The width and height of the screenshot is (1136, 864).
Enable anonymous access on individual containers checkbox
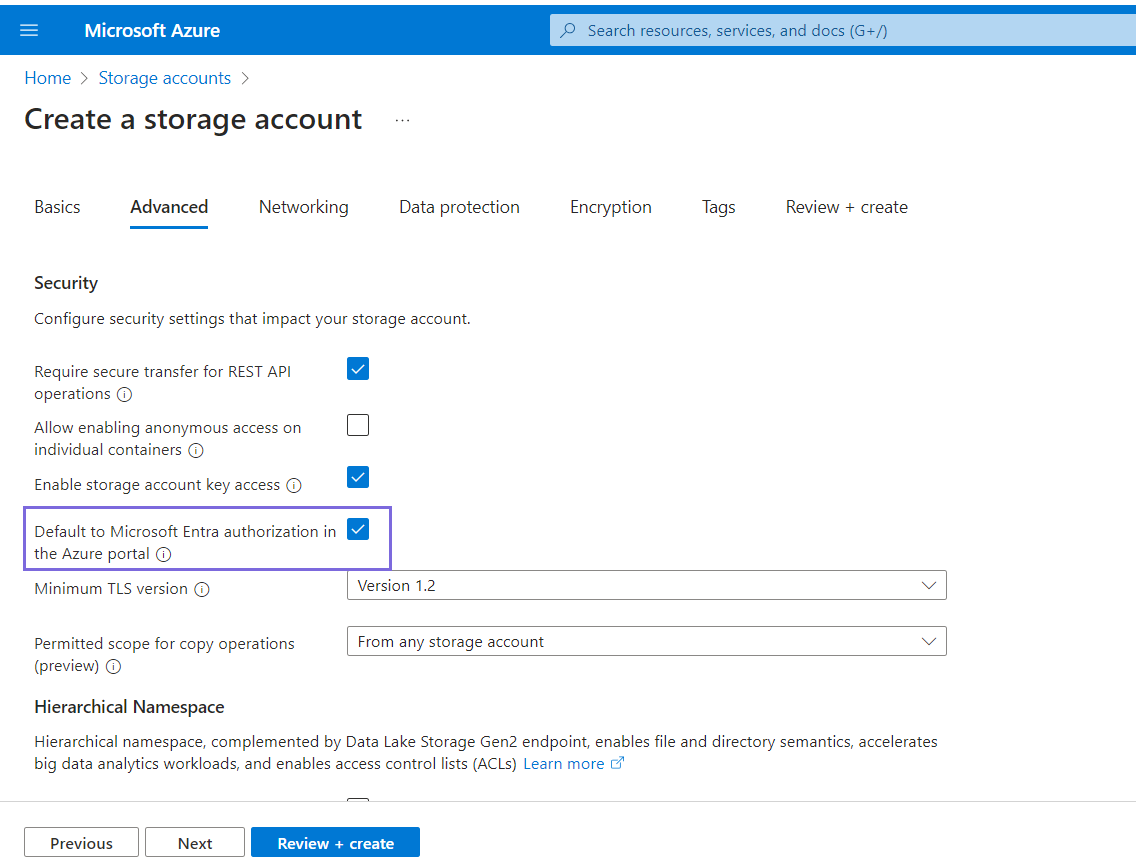pyautogui.click(x=358, y=425)
